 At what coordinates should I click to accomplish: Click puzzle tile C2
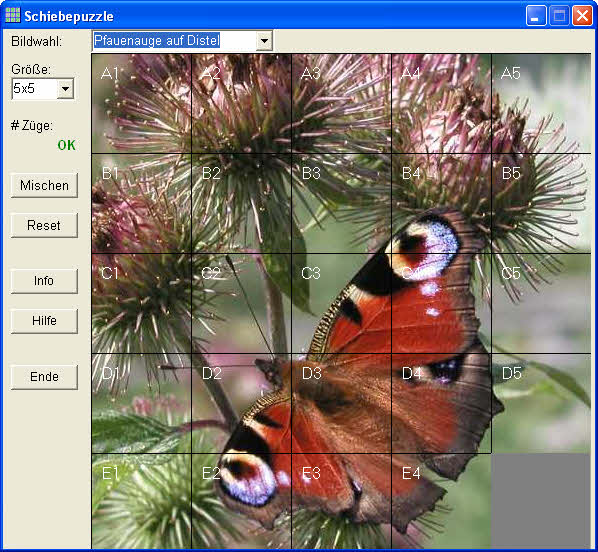(x=241, y=304)
